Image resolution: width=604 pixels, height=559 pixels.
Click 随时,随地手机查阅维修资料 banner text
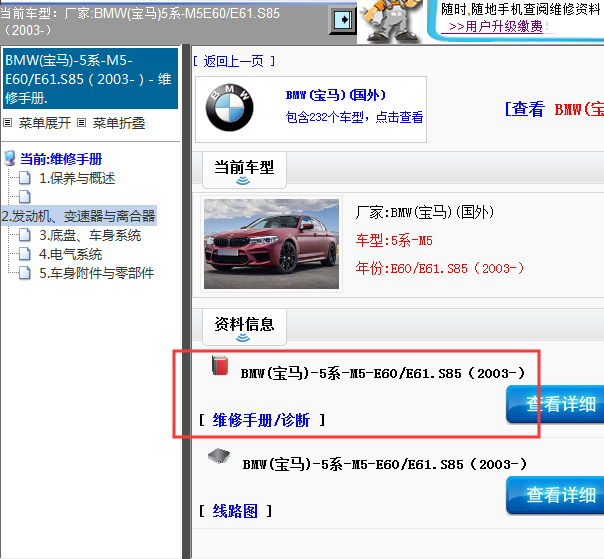click(521, 9)
